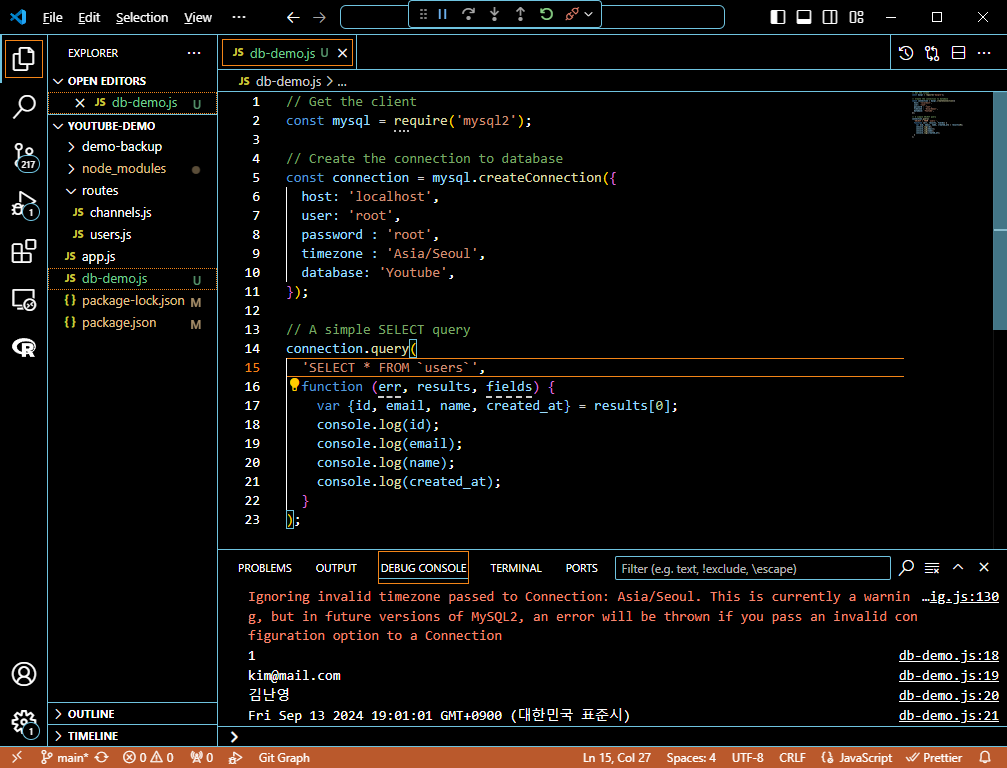Open Explorer views and more actions menu
Viewport: 1007px width, 768px height.
194,53
